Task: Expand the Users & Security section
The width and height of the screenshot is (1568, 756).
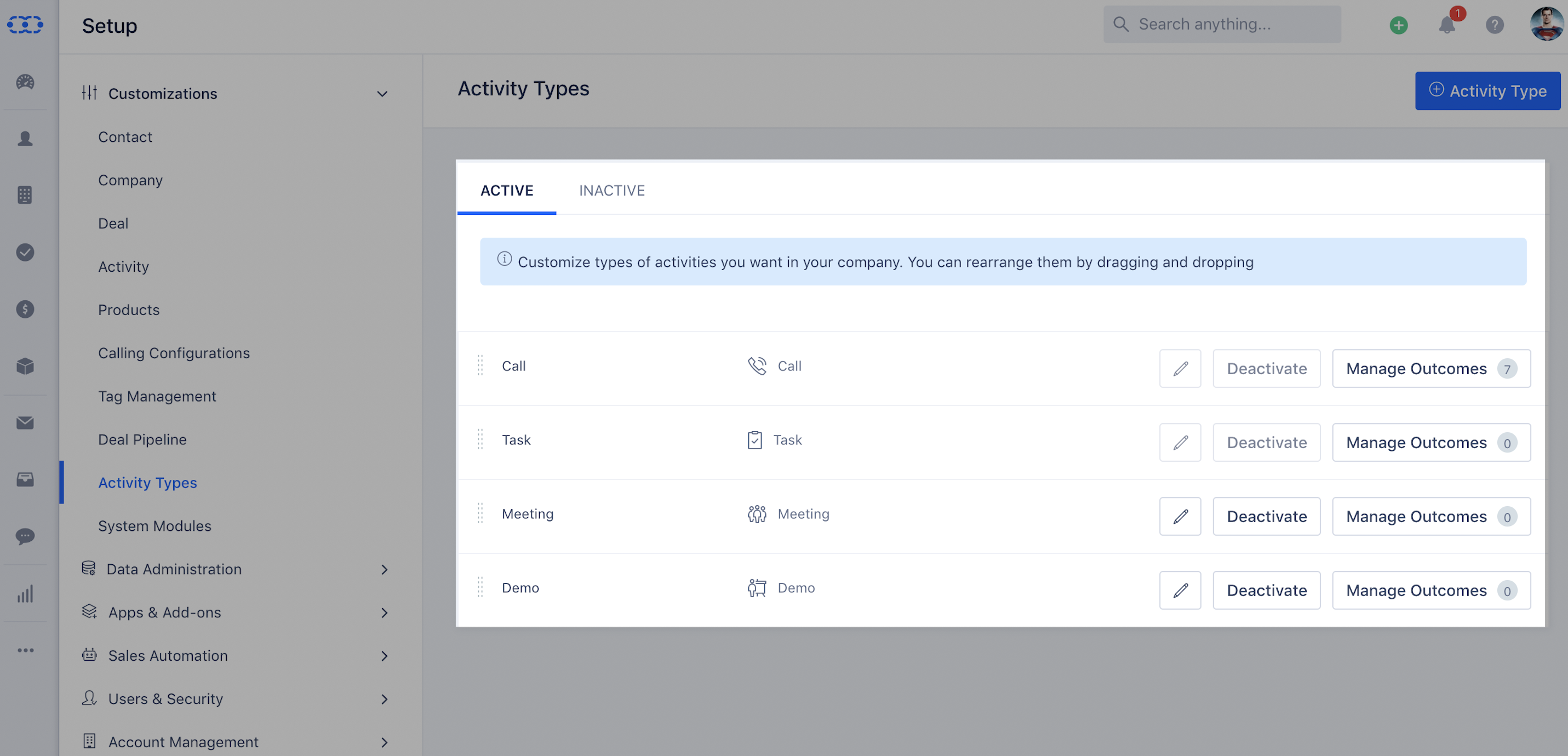Action: click(384, 700)
